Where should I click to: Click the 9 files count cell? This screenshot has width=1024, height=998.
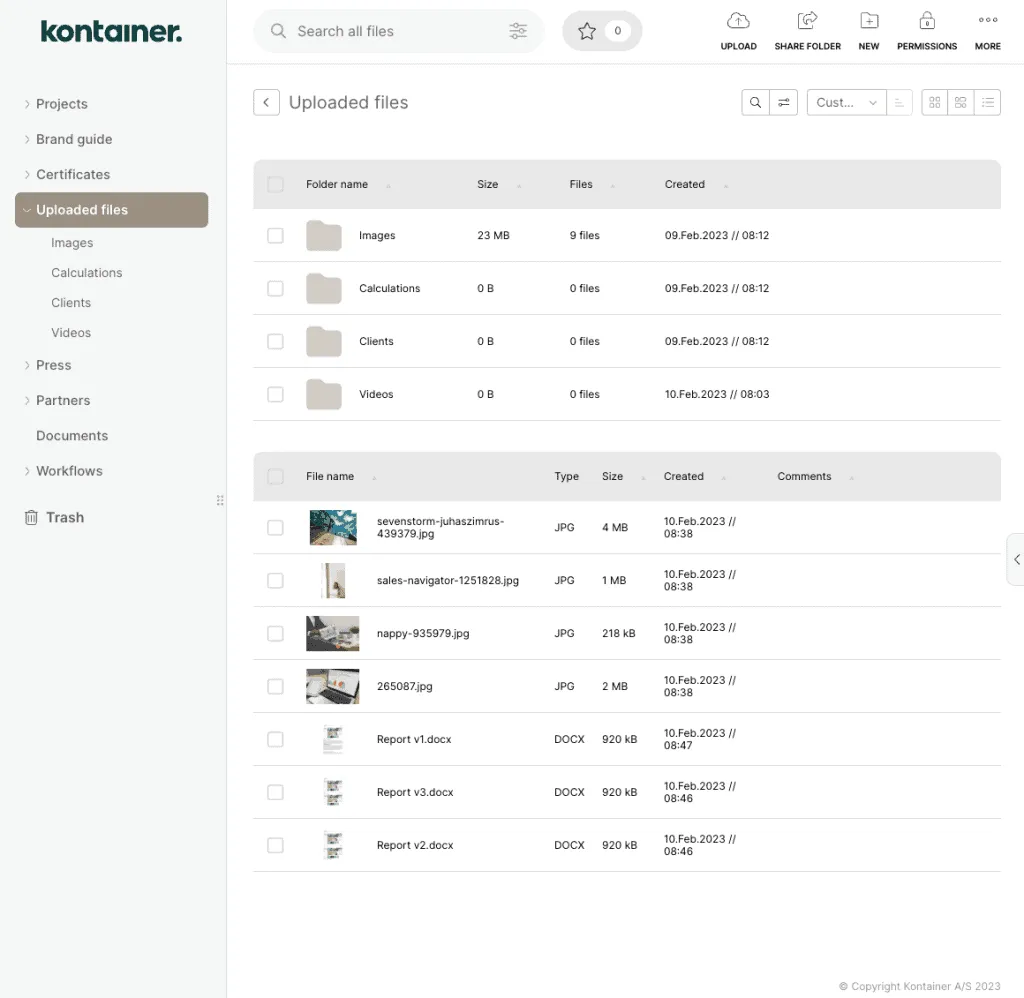point(584,235)
